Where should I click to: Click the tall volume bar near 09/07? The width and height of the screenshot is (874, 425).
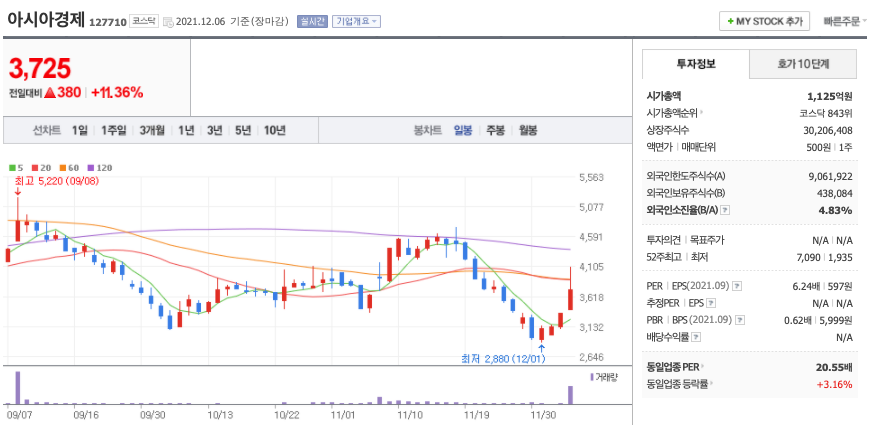(x=18, y=388)
